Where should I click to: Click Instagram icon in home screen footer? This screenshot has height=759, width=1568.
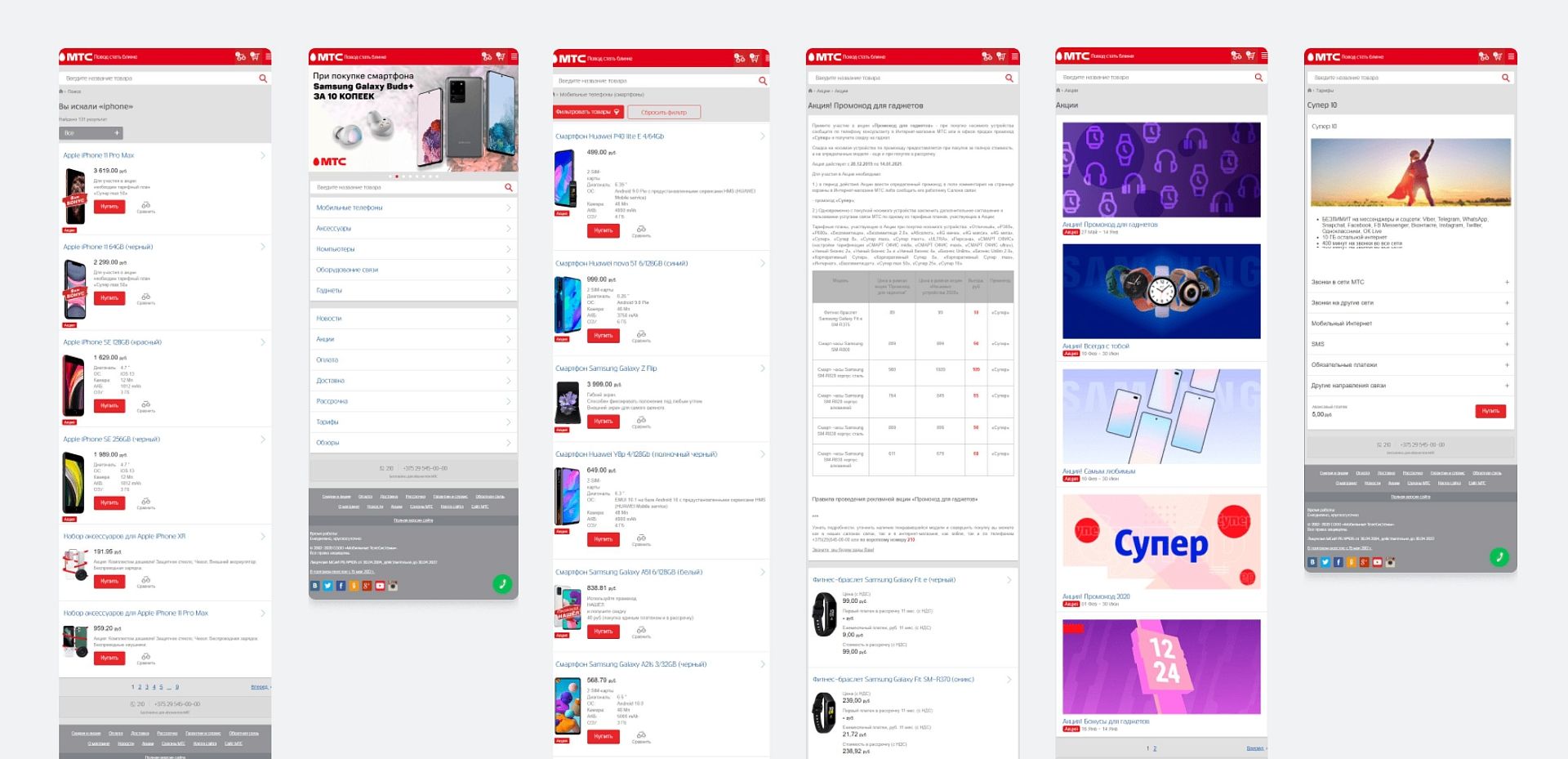[393, 586]
